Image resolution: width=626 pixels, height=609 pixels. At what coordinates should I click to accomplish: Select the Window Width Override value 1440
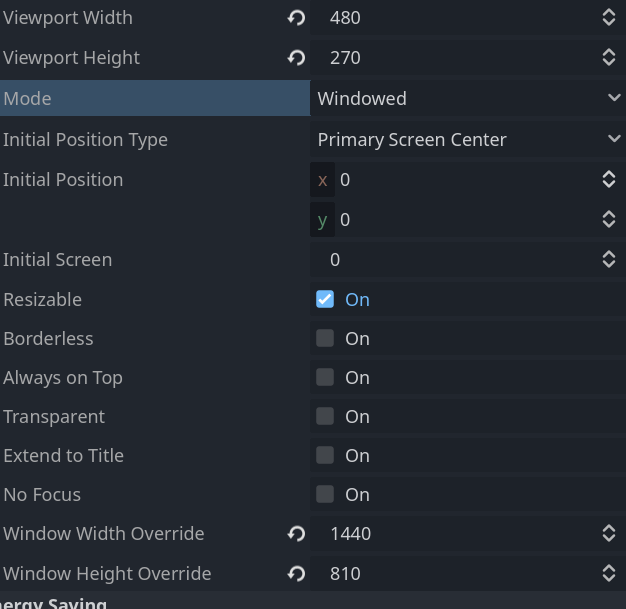click(460, 534)
